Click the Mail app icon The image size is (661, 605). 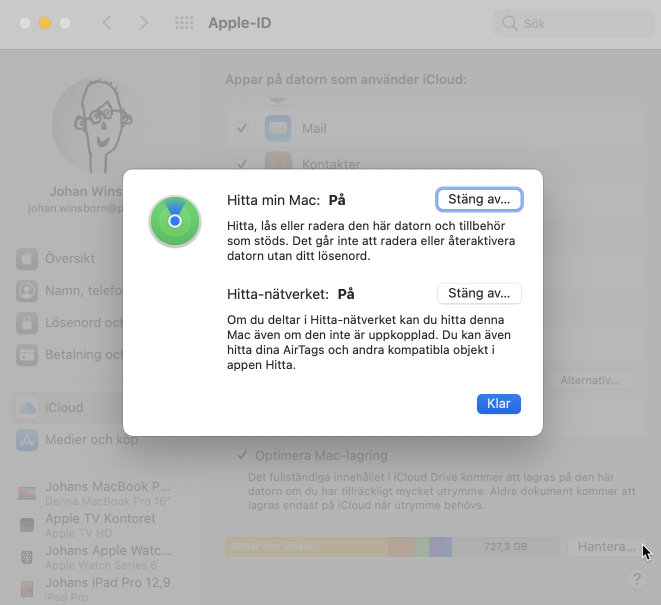[x=278, y=128]
